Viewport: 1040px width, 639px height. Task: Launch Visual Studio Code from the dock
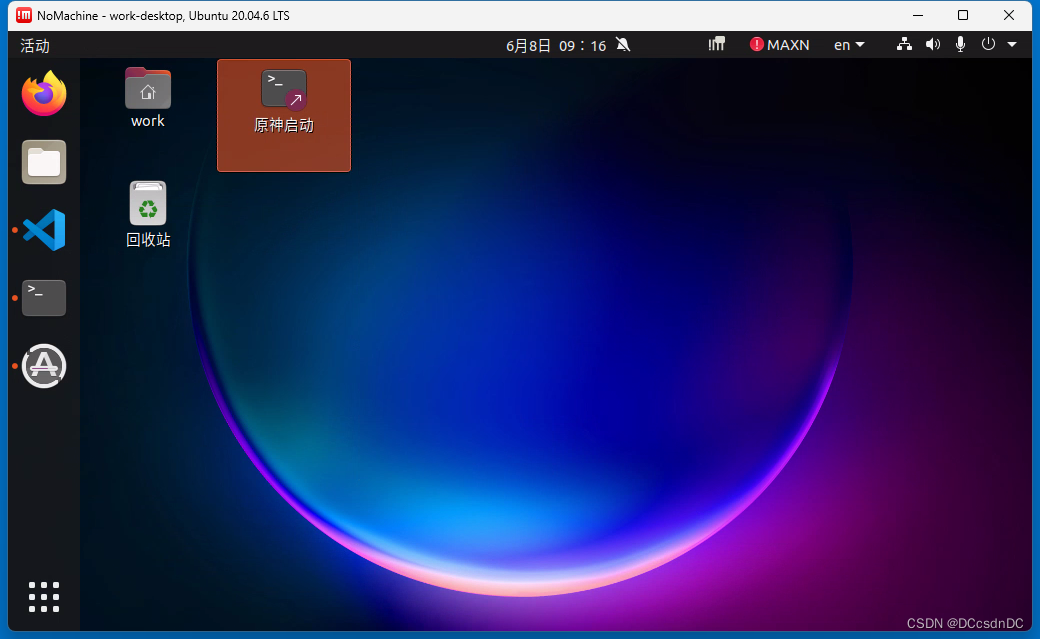43,229
